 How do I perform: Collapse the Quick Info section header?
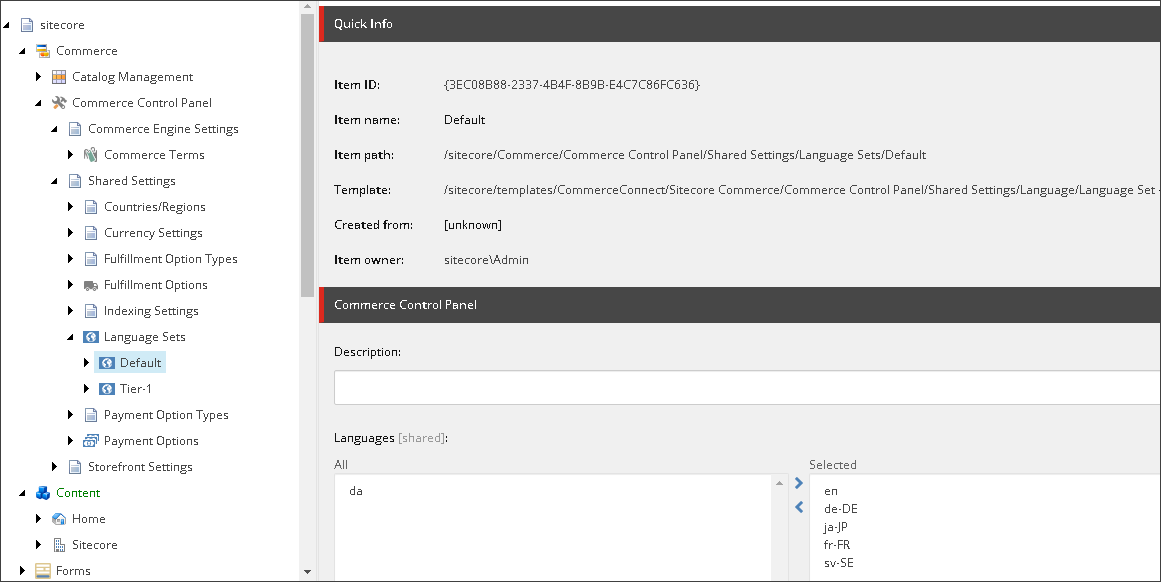[x=740, y=24]
